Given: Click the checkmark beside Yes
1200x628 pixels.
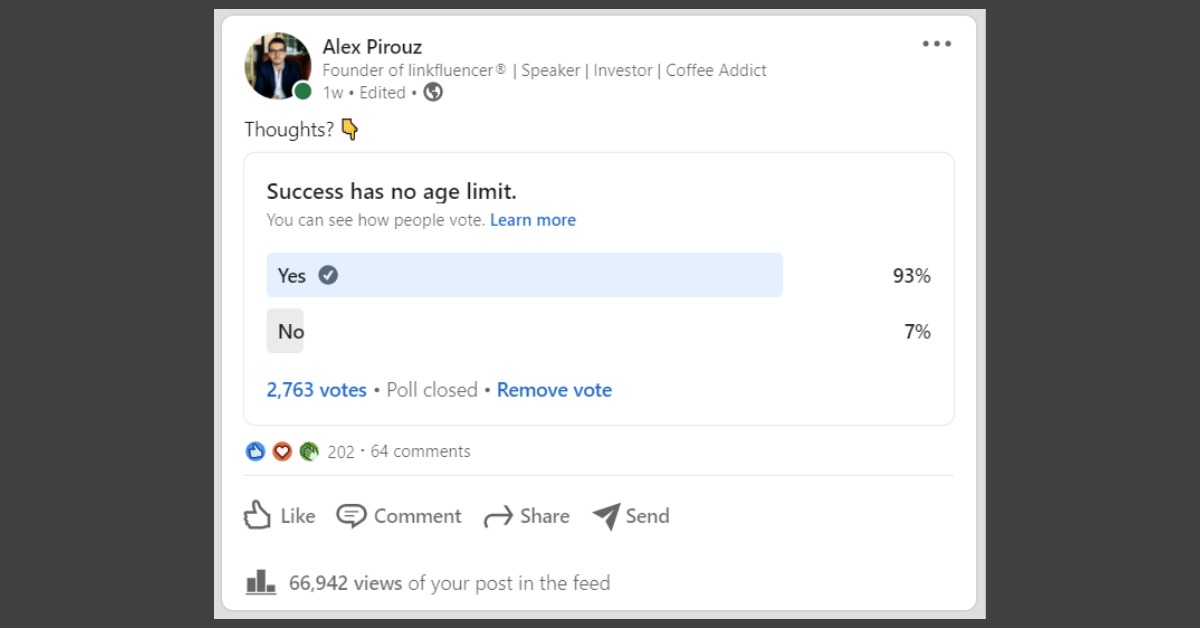Looking at the screenshot, I should [x=328, y=275].
